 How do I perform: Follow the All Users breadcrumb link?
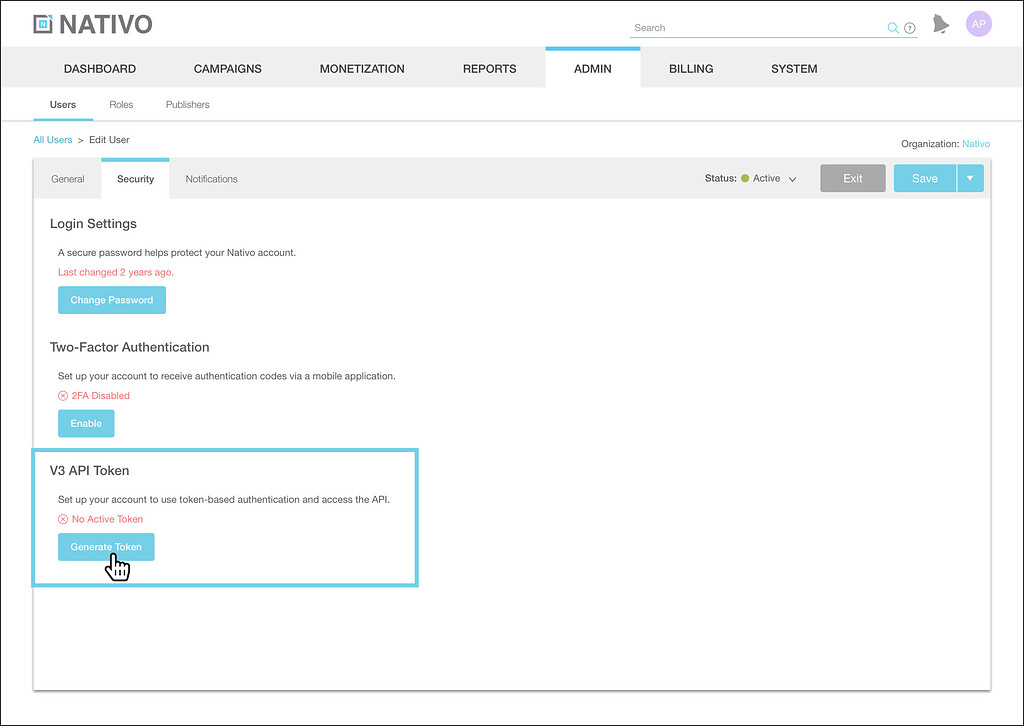tap(53, 140)
